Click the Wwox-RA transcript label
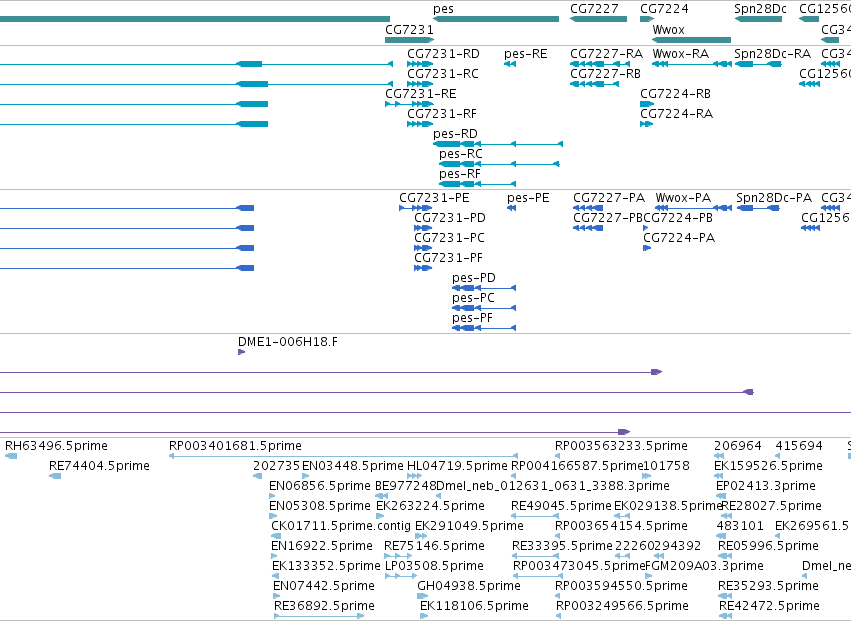The image size is (851, 621). pos(681,54)
